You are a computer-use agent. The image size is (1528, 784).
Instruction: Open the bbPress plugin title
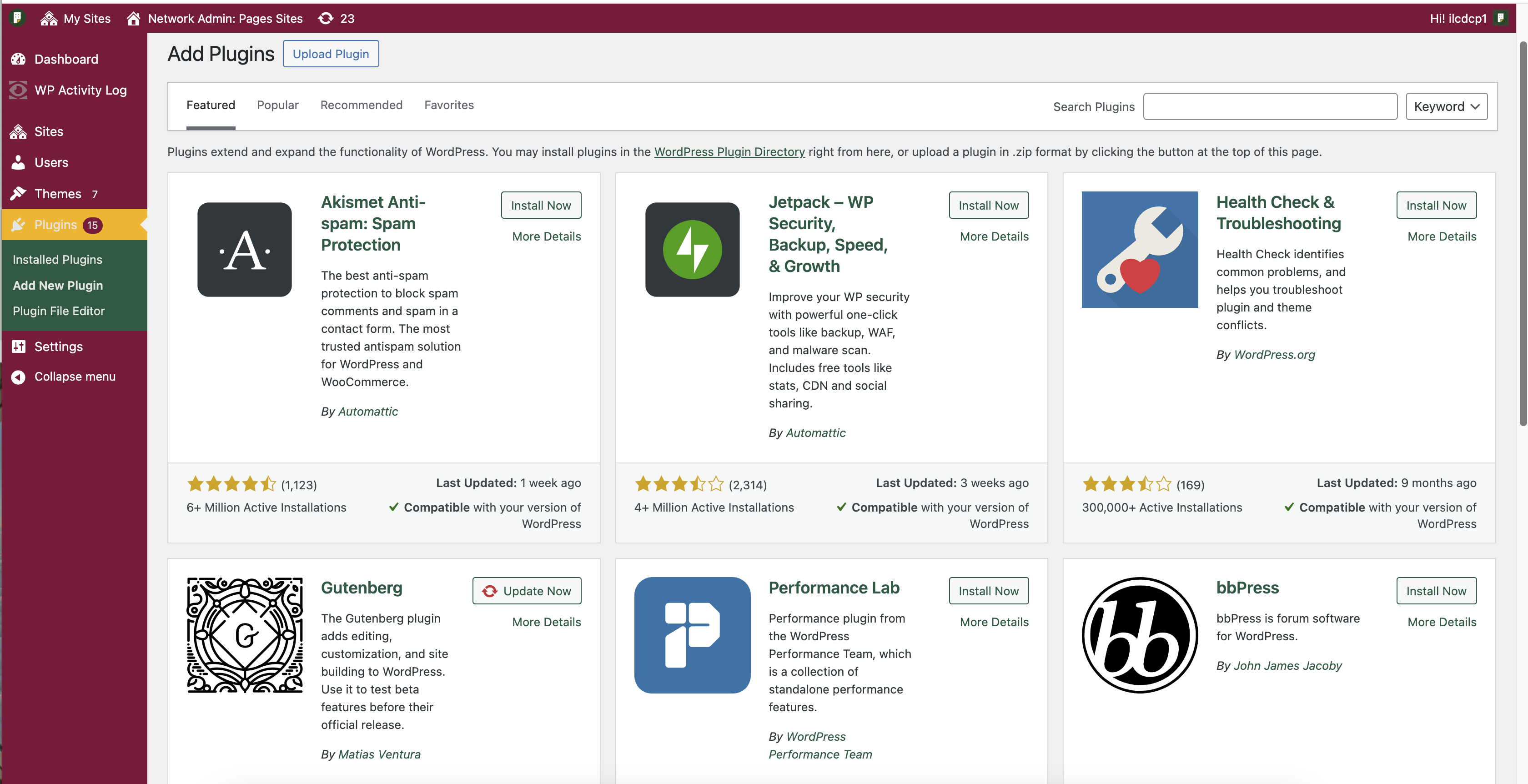[1247, 588]
